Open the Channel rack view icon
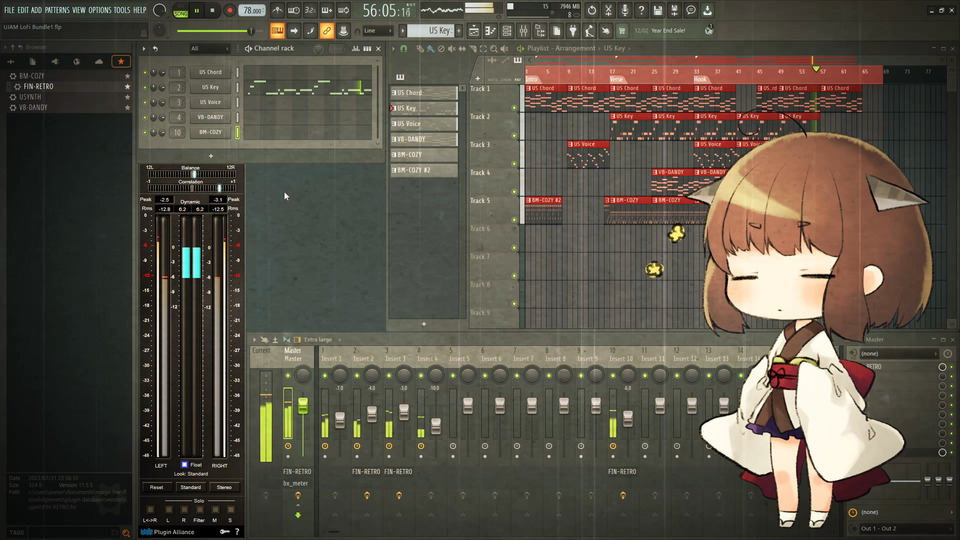The height and width of the screenshot is (540, 960). tap(507, 31)
